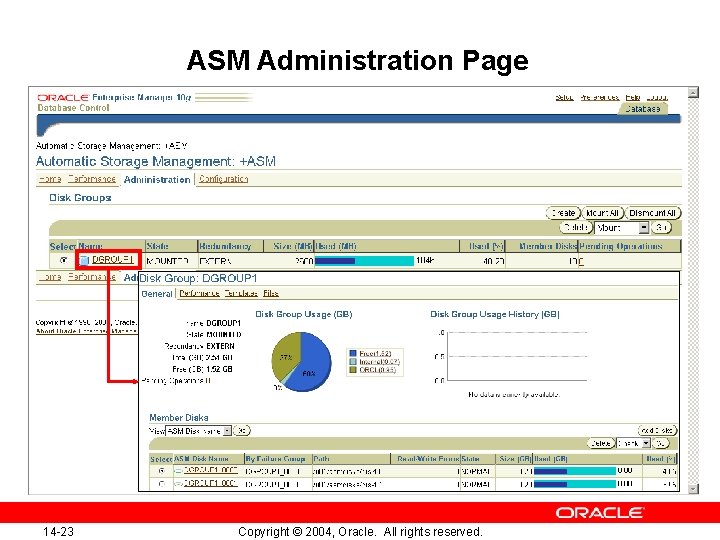Image resolution: width=720 pixels, height=540 pixels.
Task: Open the Templates tab of the disk group
Action: coord(241,293)
